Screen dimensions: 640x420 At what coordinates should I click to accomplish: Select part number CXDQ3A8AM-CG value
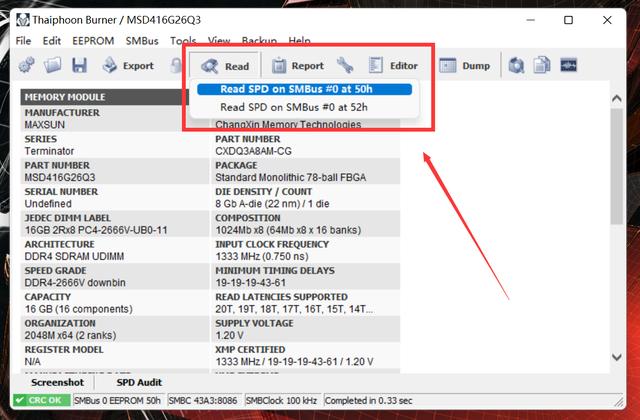(x=253, y=151)
